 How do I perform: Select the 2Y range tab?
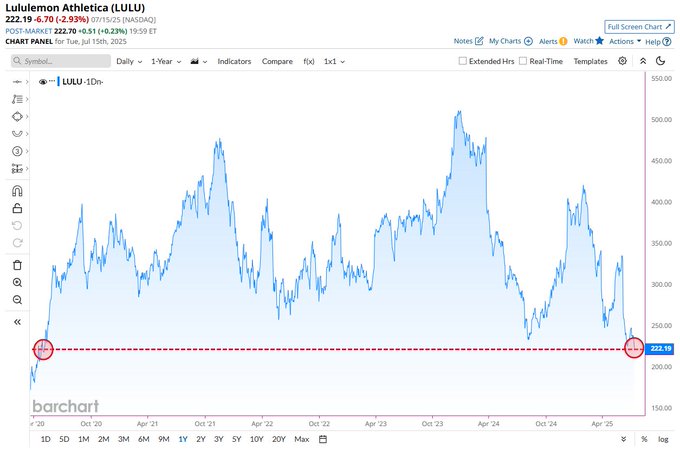(x=201, y=439)
